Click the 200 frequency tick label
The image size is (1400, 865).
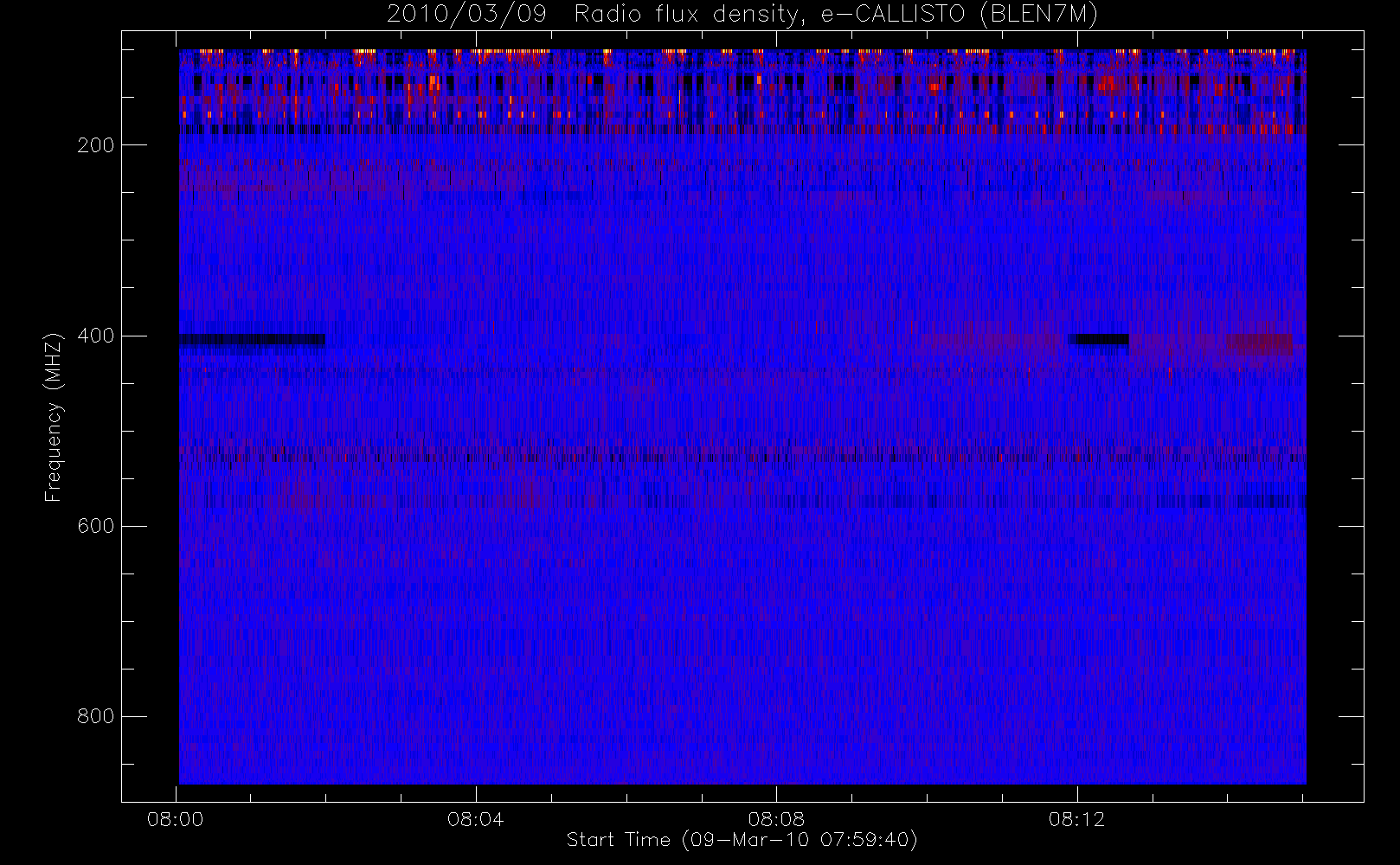click(x=96, y=145)
